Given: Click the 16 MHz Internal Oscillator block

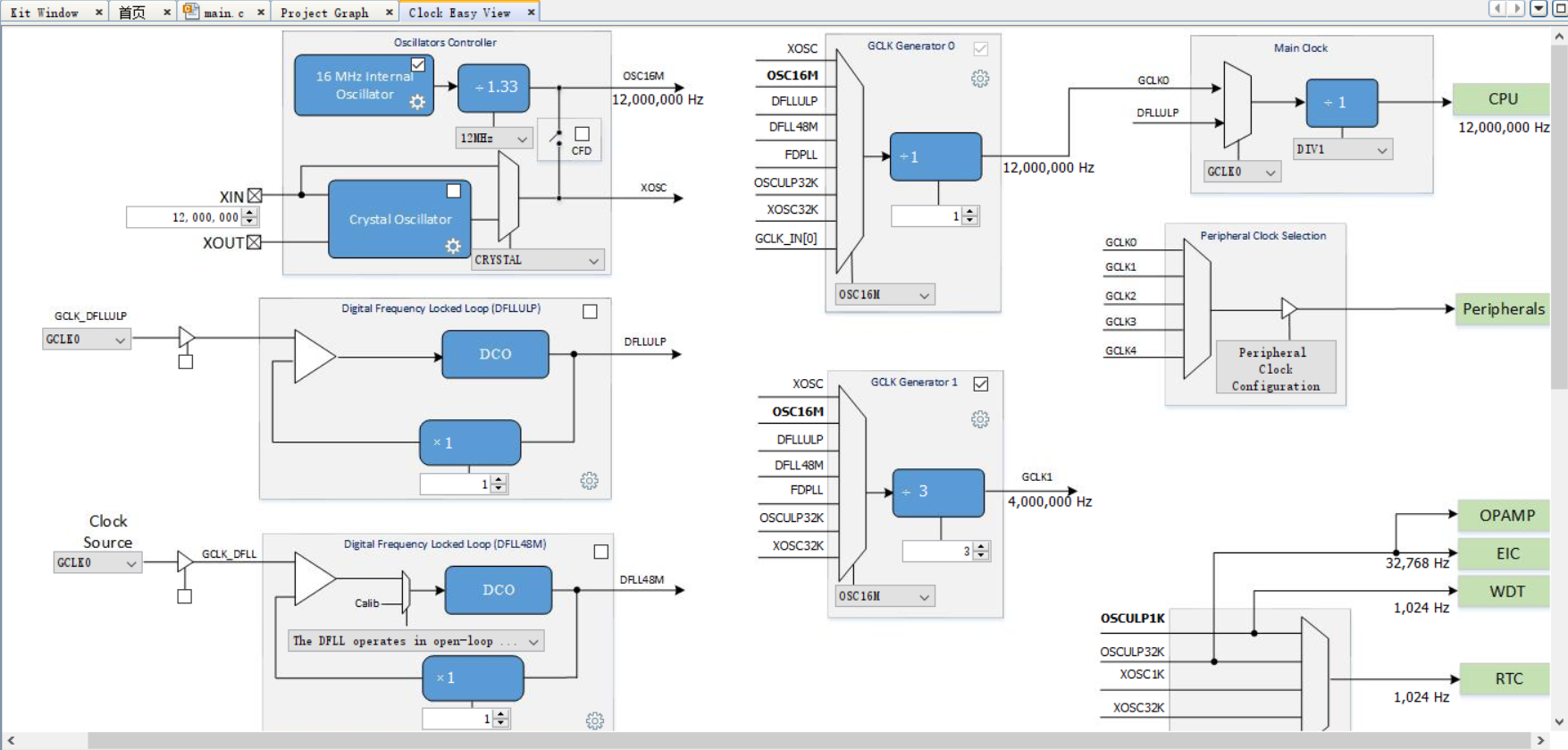Looking at the screenshot, I should (365, 85).
